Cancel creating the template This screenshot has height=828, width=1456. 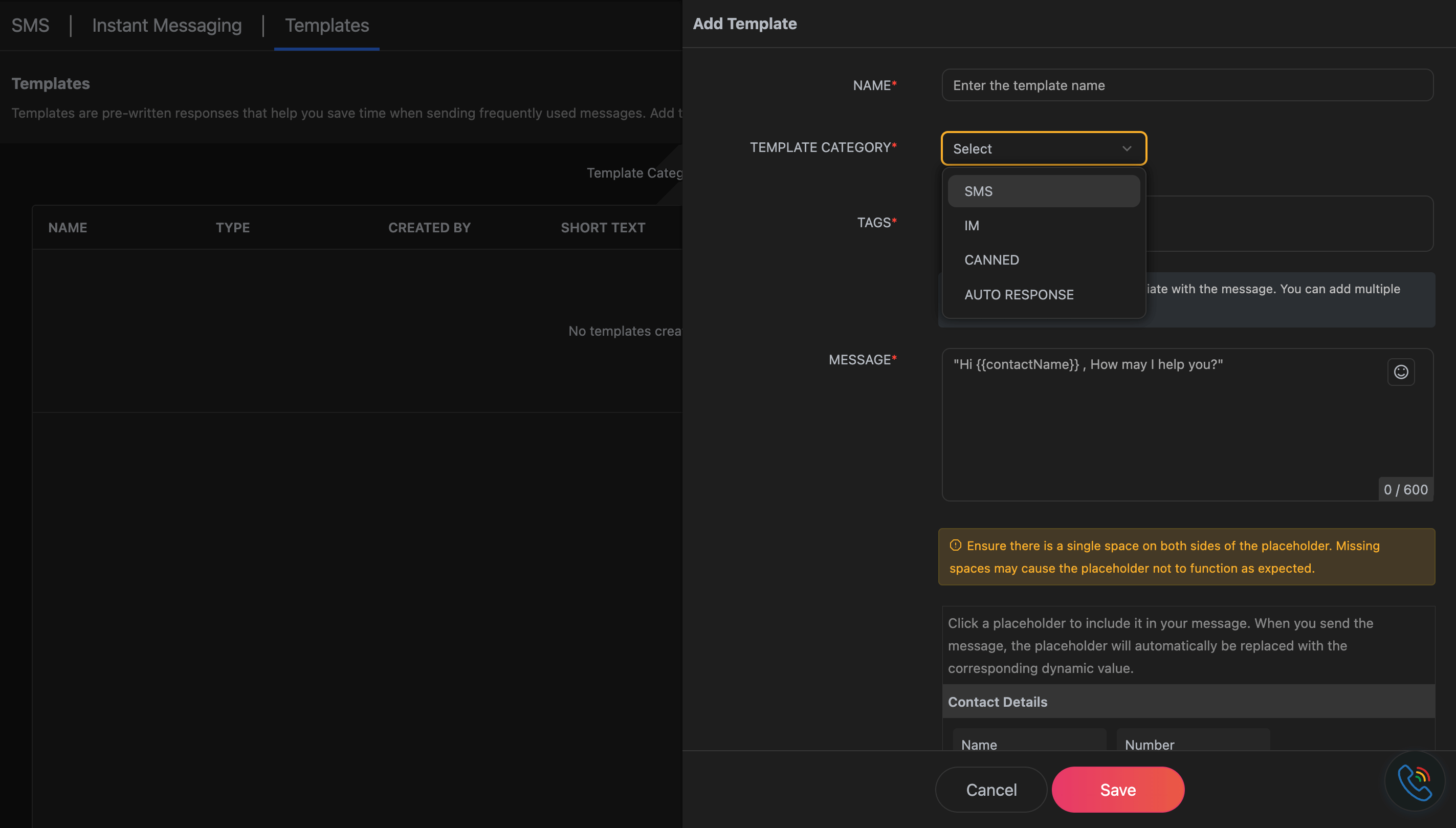point(991,789)
